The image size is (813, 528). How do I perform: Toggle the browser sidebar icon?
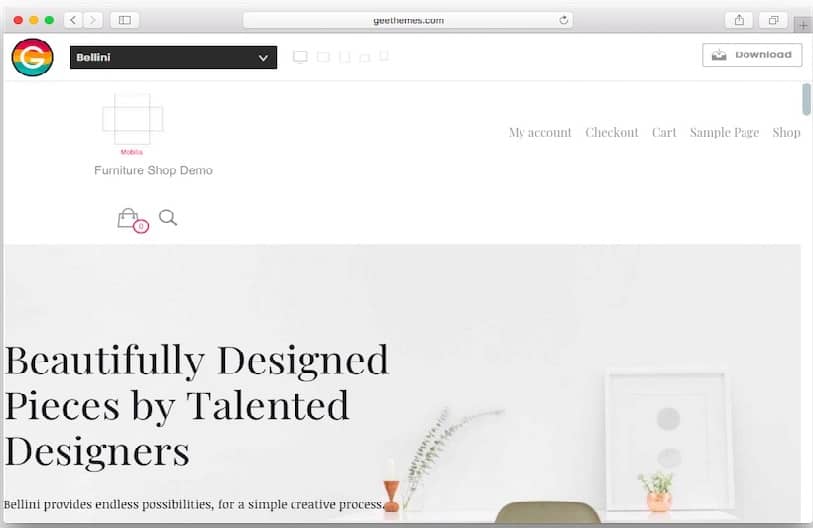click(124, 20)
